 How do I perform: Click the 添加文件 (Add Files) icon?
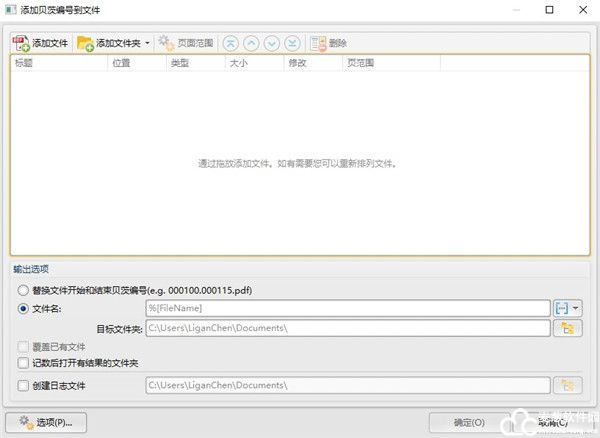pos(20,44)
